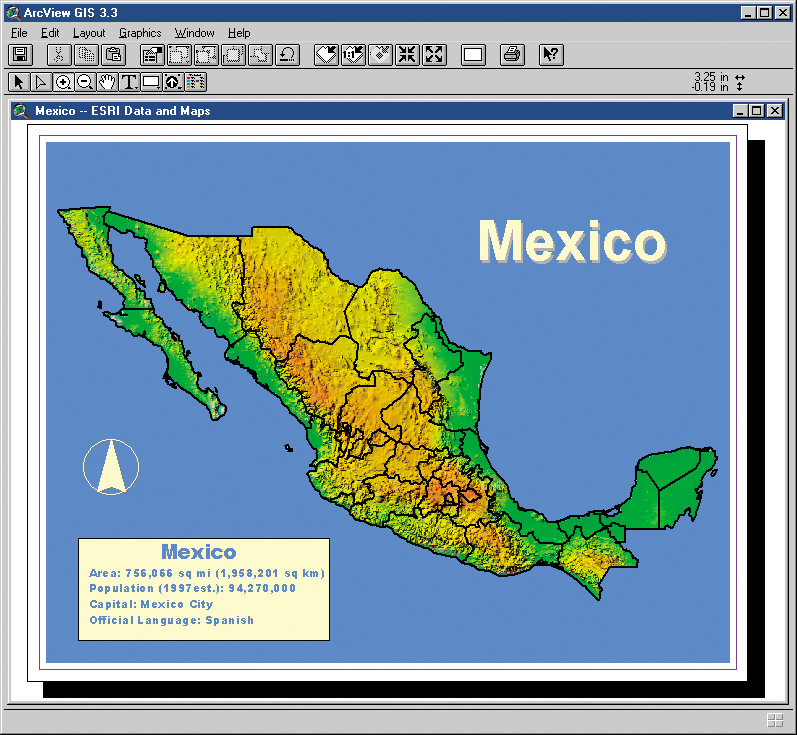Screen dimensions: 797x735
Task: Open the Layout menu
Action: click(x=89, y=33)
